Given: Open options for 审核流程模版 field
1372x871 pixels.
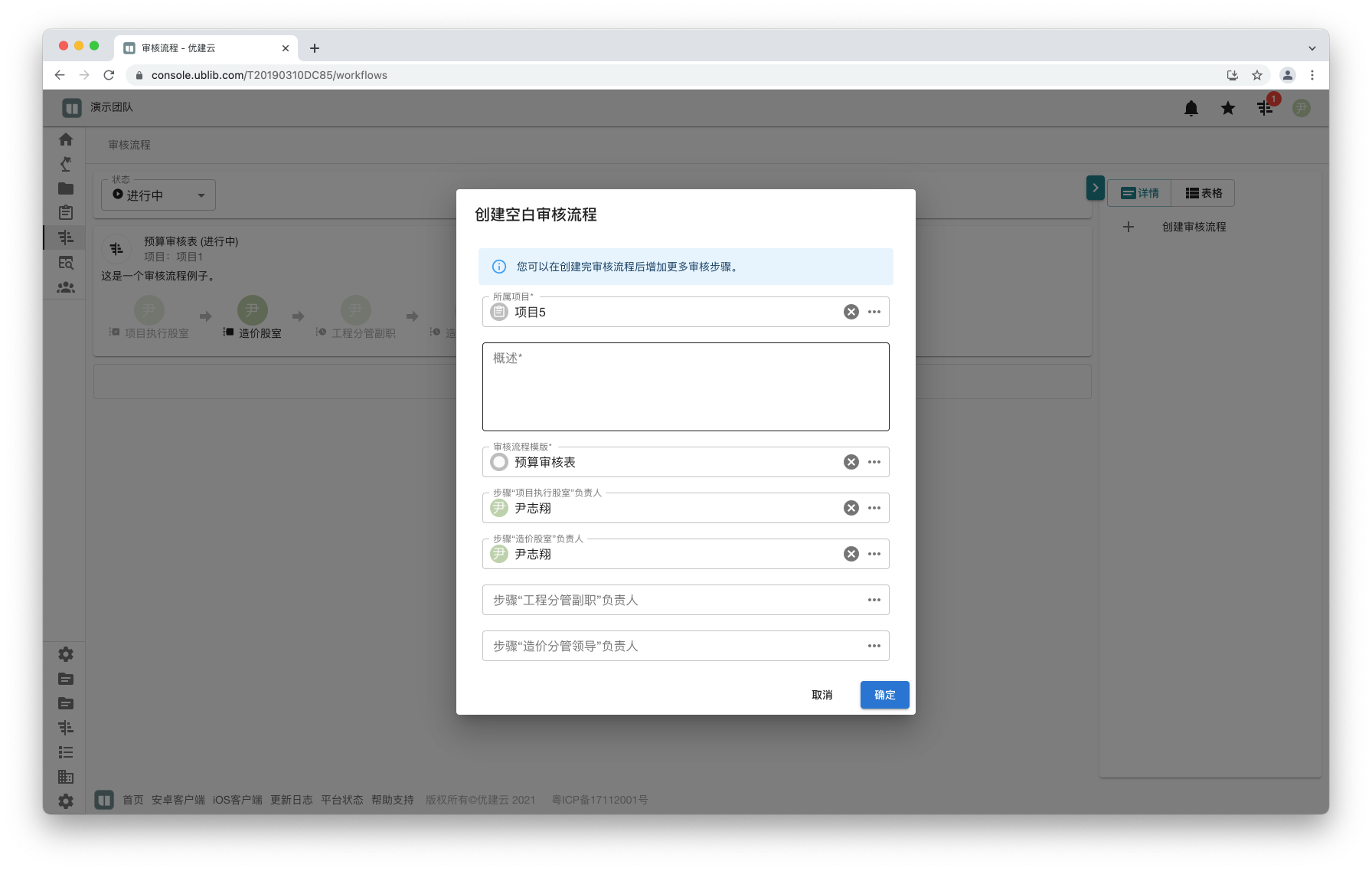Looking at the screenshot, I should click(874, 462).
